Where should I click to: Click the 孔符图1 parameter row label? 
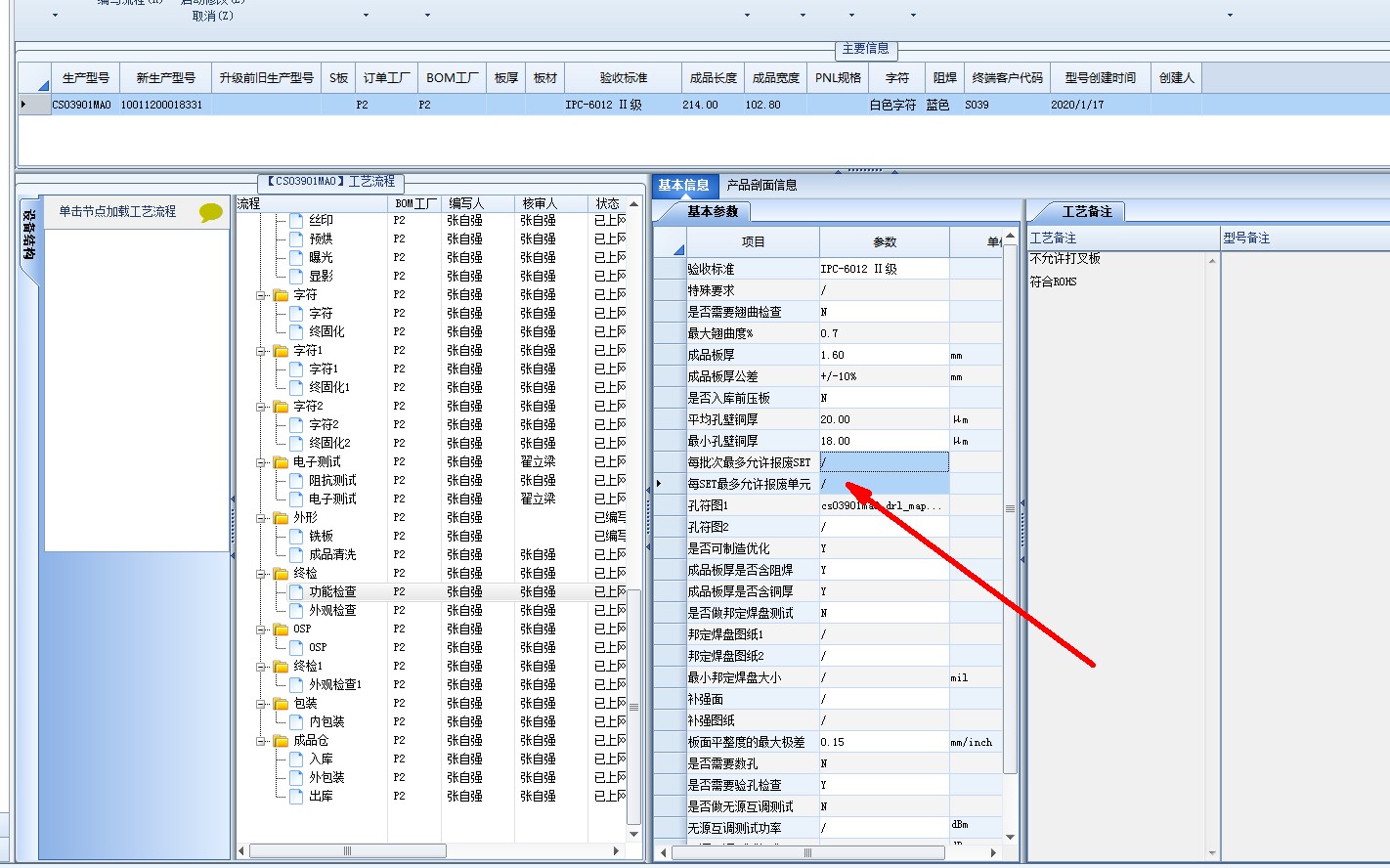[753, 505]
